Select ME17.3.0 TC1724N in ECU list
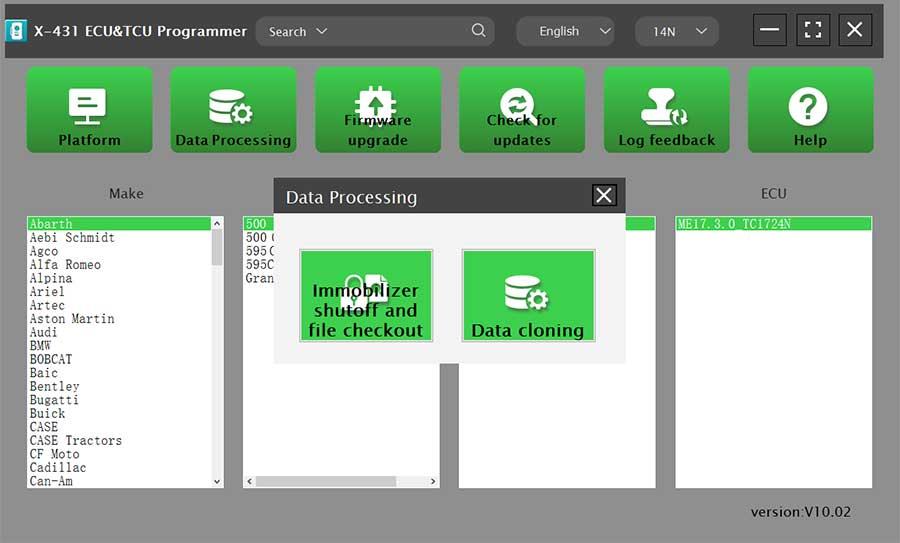The height and width of the screenshot is (543, 900). point(773,223)
